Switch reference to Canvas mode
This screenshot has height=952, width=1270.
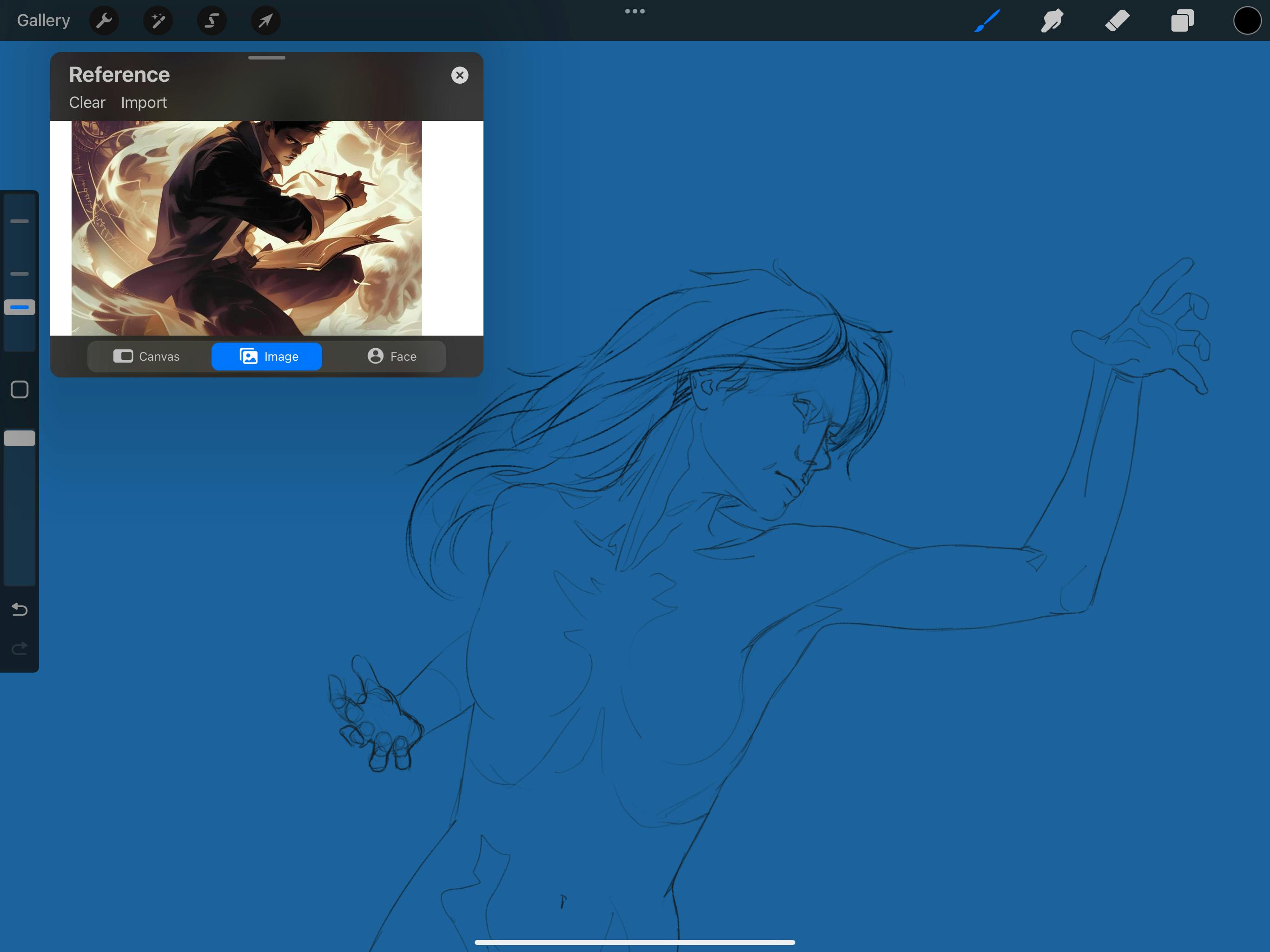(x=147, y=357)
